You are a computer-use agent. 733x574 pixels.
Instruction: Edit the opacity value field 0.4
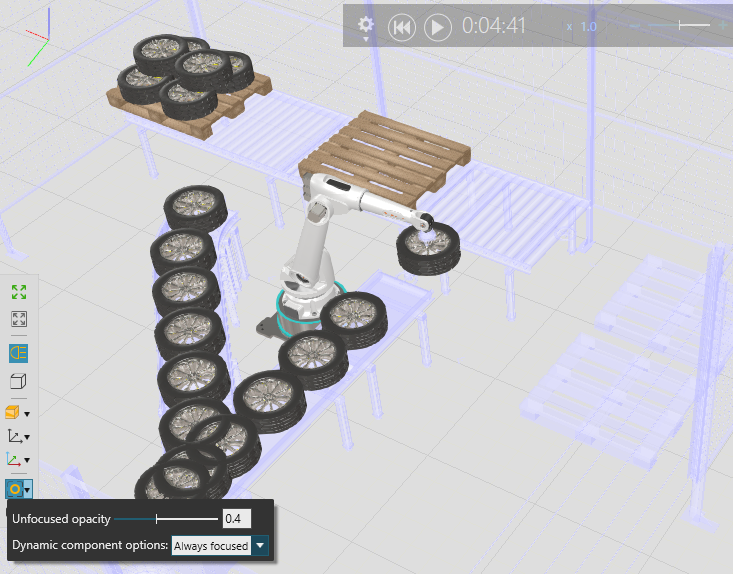tap(237, 519)
